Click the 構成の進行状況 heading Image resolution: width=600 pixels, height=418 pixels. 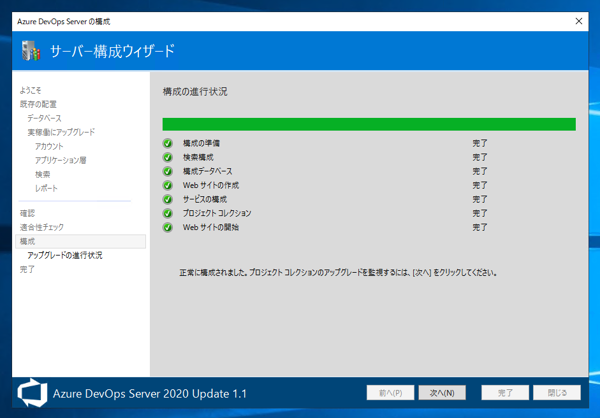195,92
